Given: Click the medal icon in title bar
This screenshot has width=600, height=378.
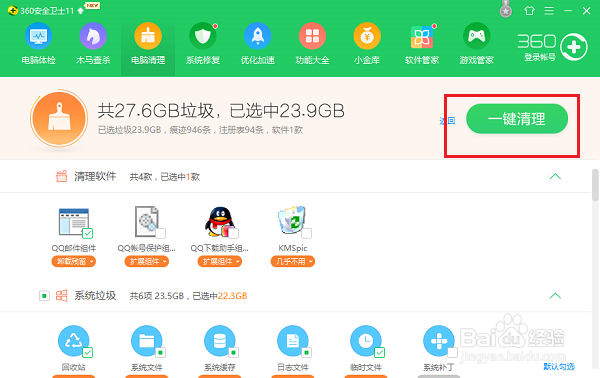Looking at the screenshot, I should (506, 10).
